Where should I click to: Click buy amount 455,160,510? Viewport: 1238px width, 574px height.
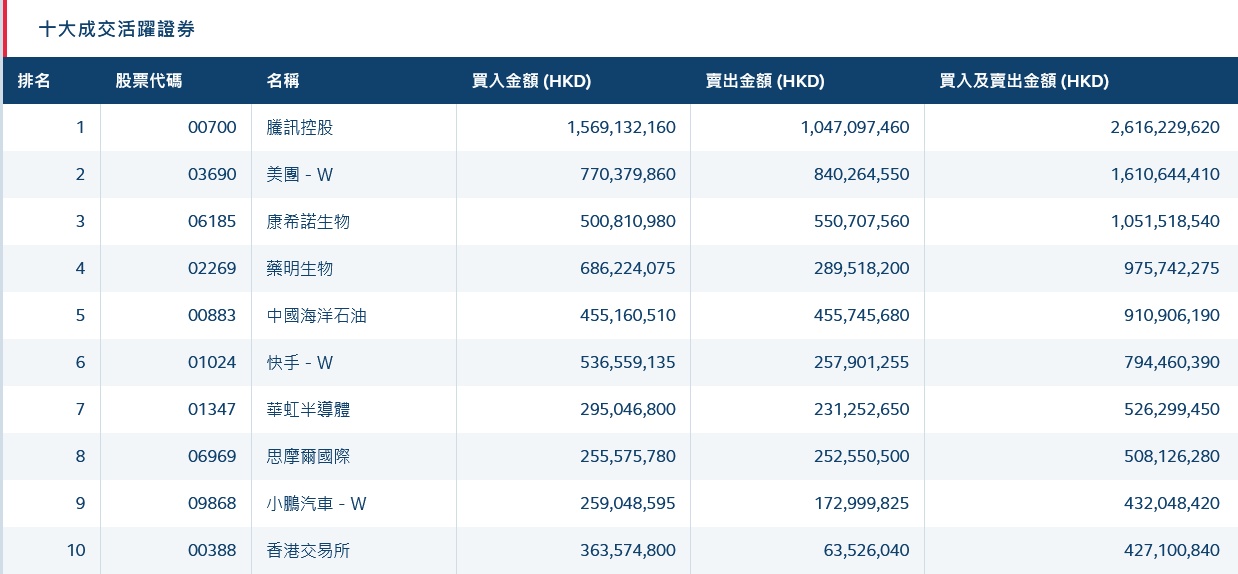[x=628, y=315]
